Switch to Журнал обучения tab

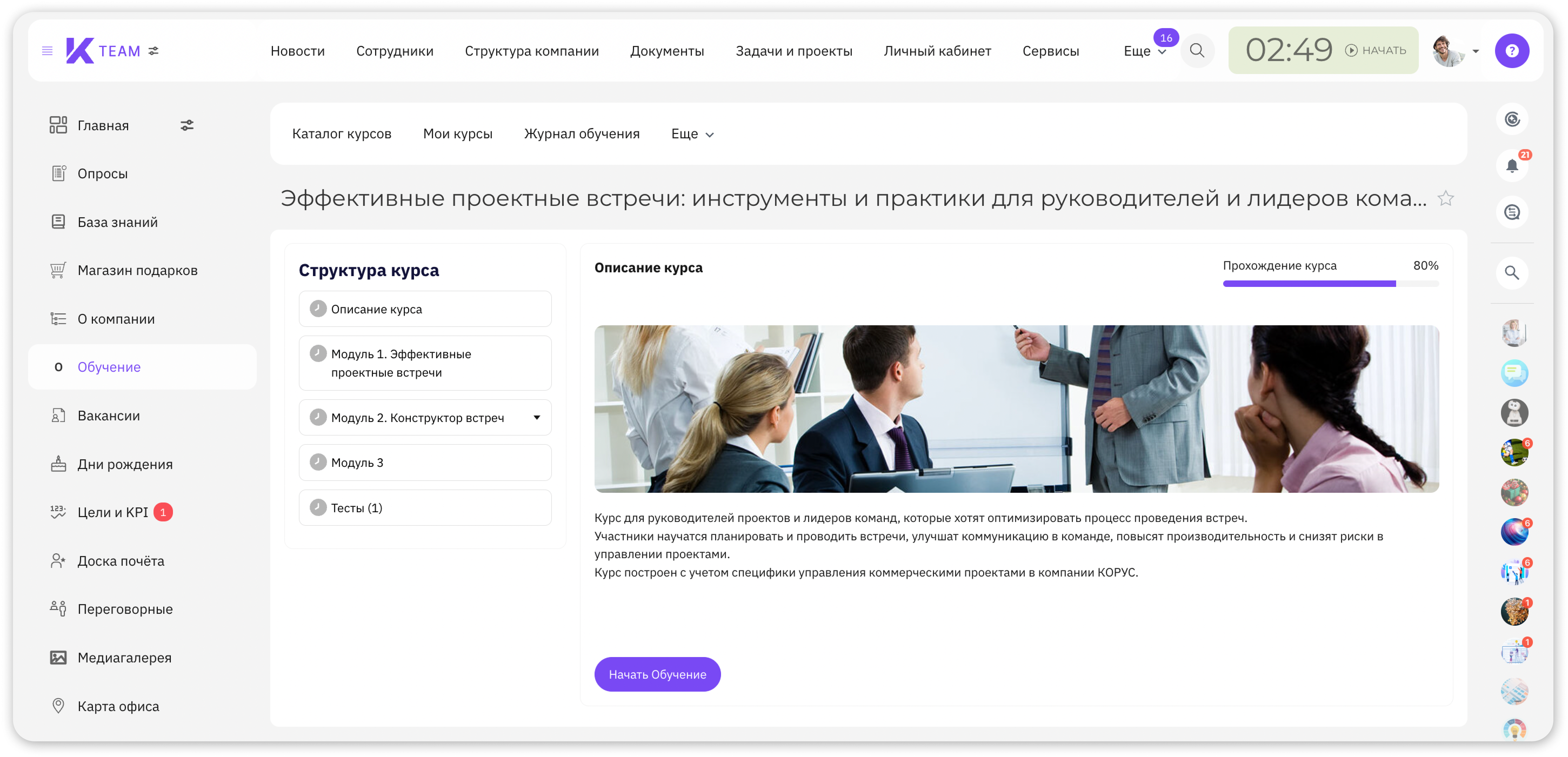582,134
